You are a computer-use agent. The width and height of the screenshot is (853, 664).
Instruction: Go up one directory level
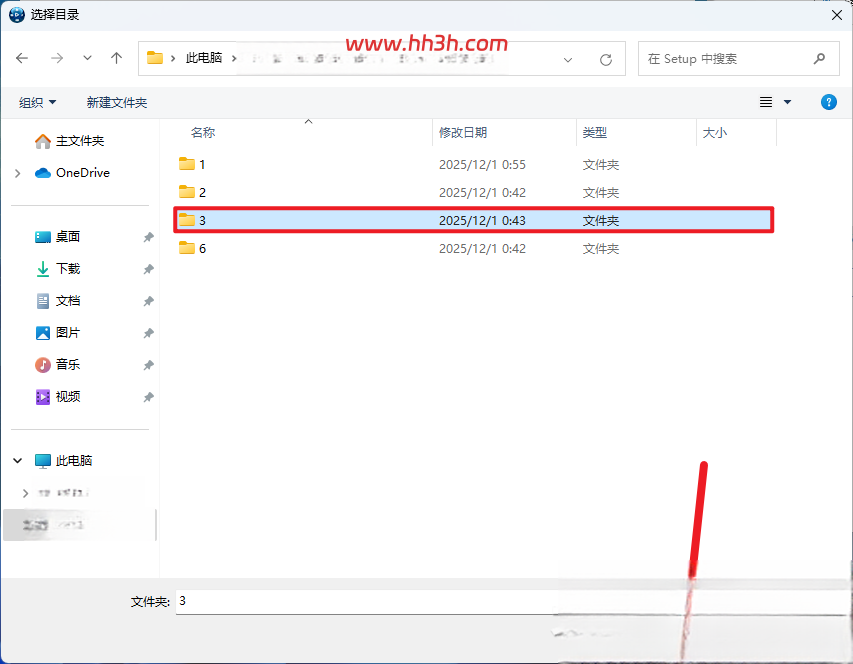(116, 58)
